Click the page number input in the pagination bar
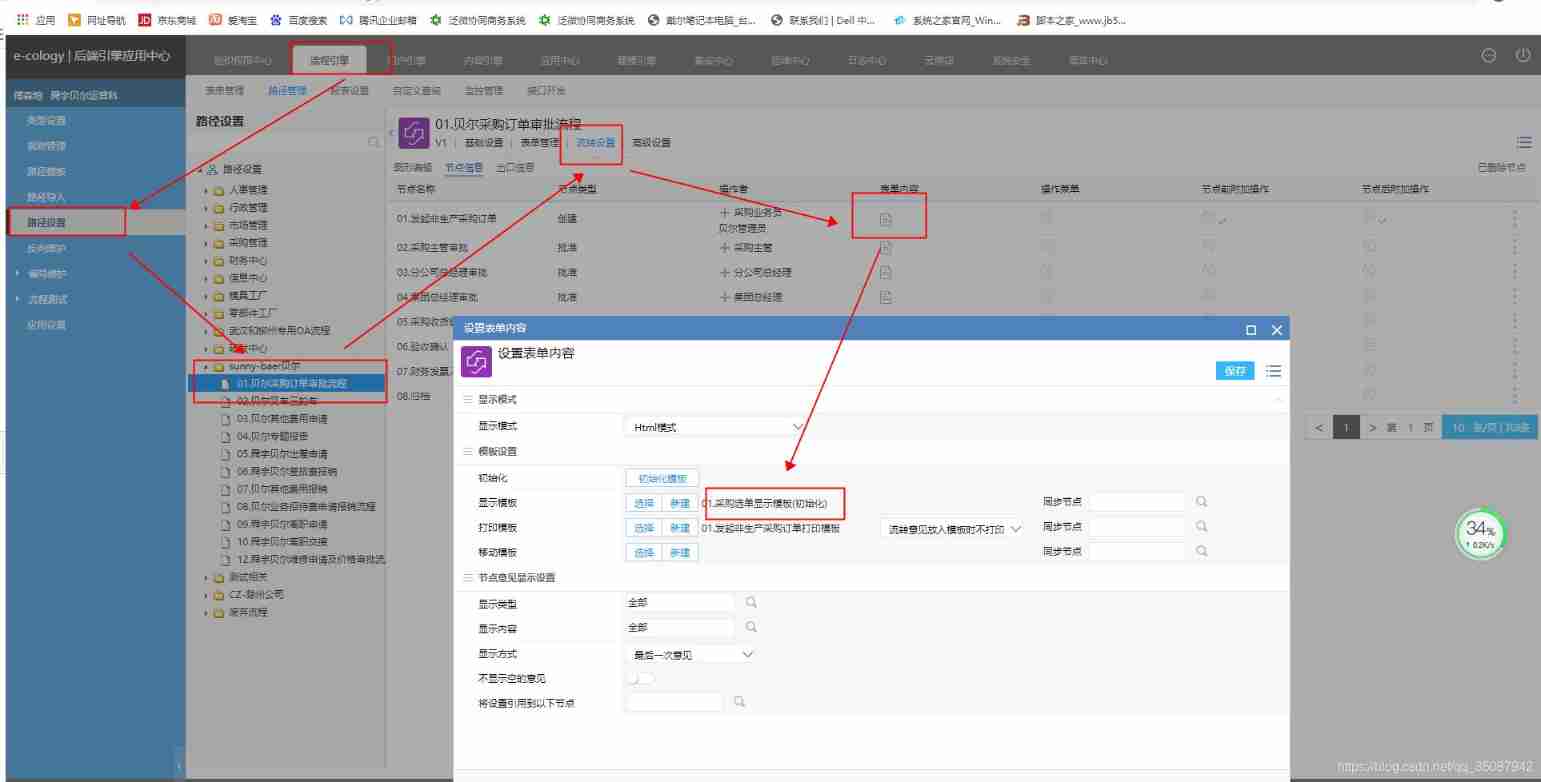Image resolution: width=1541 pixels, height=782 pixels. click(1346, 426)
